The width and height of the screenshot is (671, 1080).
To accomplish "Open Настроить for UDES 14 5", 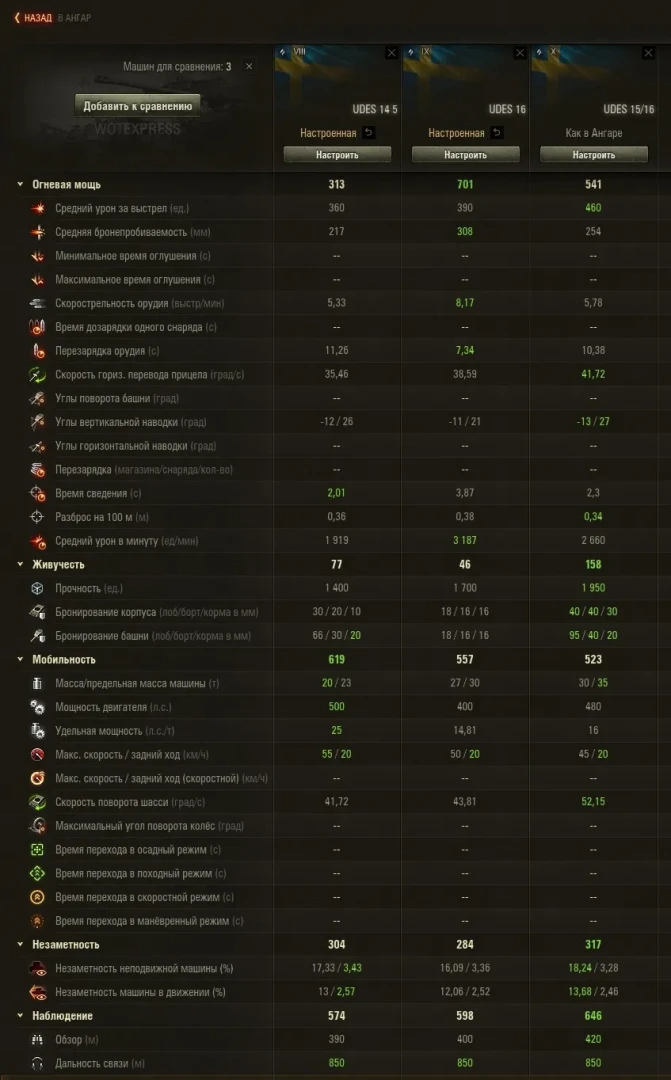I will click(x=337, y=155).
